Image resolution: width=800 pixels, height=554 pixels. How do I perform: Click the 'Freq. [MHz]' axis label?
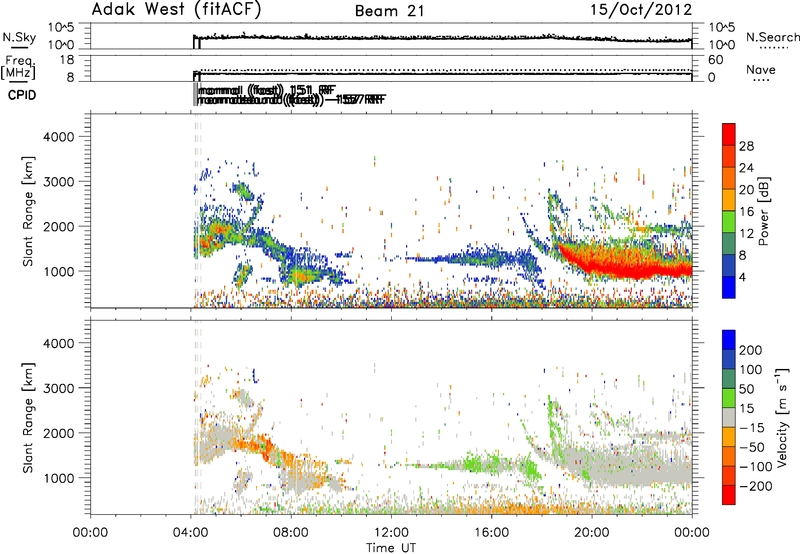[18, 67]
